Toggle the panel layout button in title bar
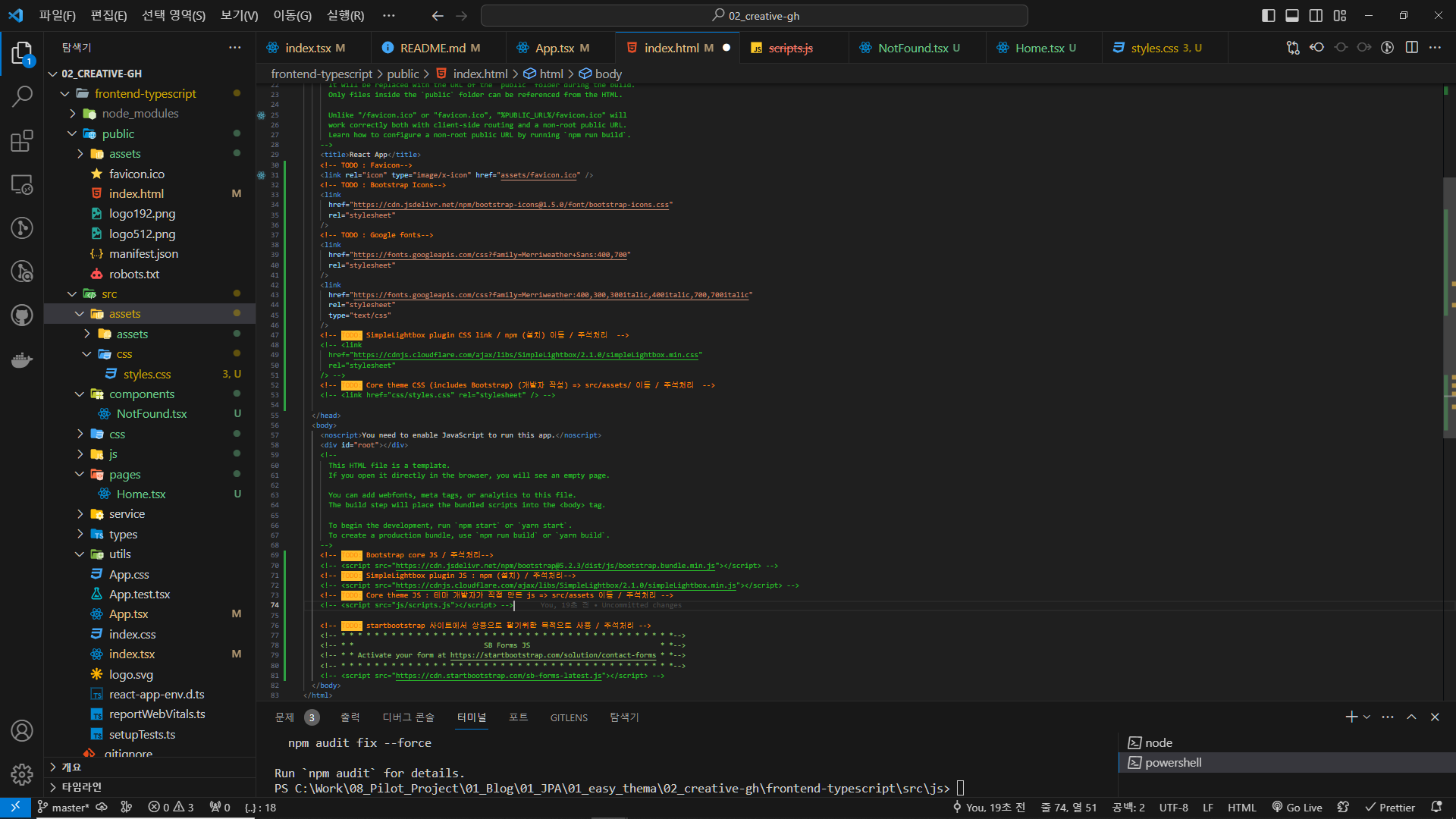Viewport: 1456px width, 819px height. click(1292, 15)
